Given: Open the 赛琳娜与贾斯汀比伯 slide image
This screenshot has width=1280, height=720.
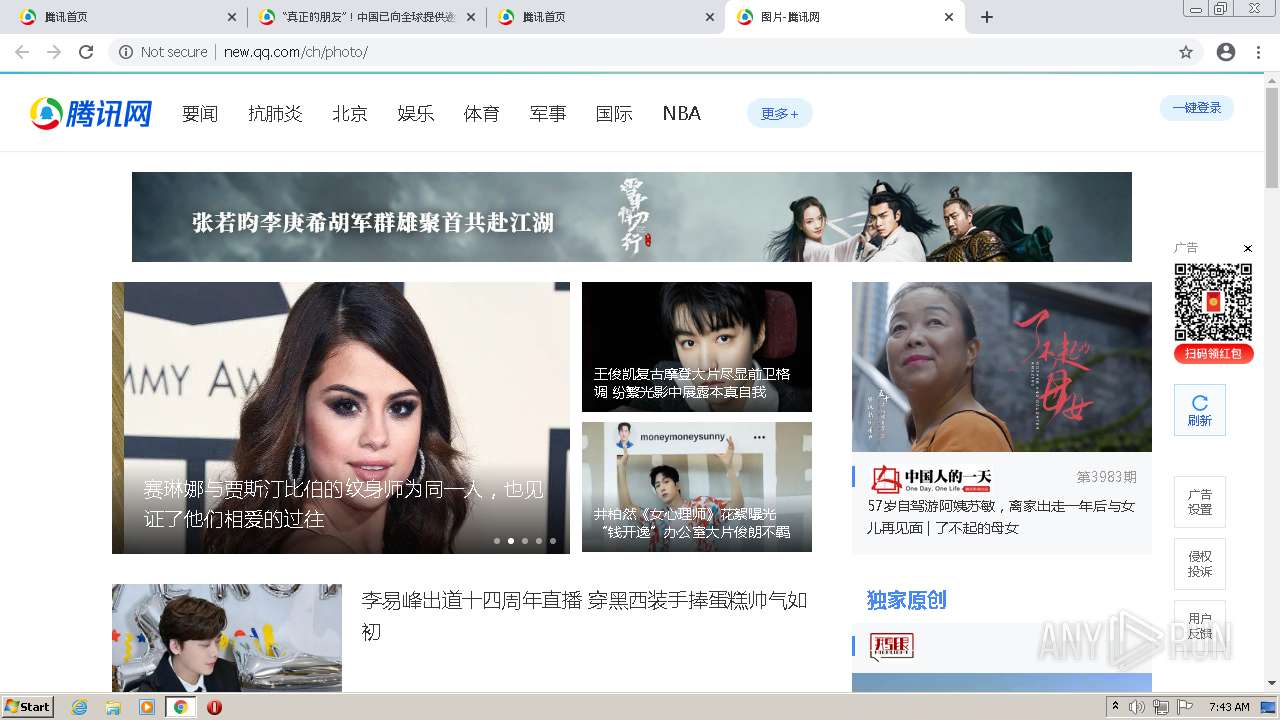Looking at the screenshot, I should point(341,418).
